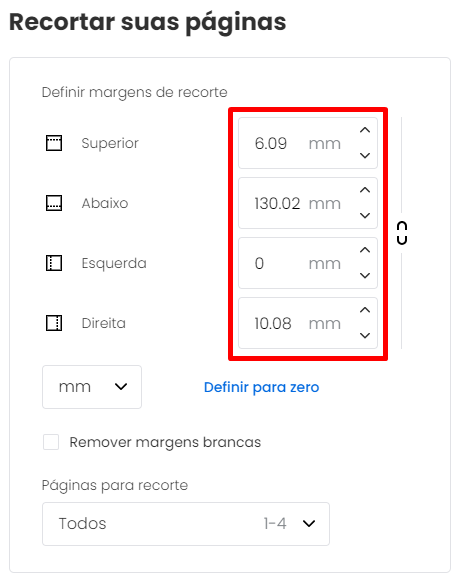Open the Páginas para recorte dropdown

[186, 524]
